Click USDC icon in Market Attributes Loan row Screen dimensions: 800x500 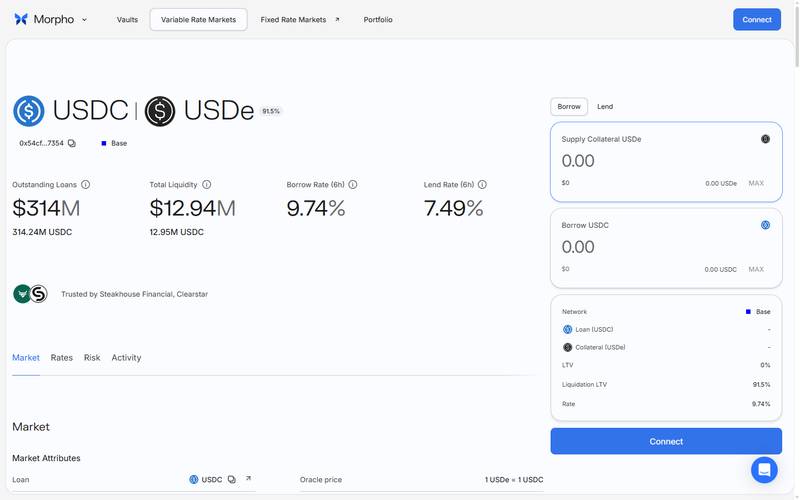coord(194,480)
